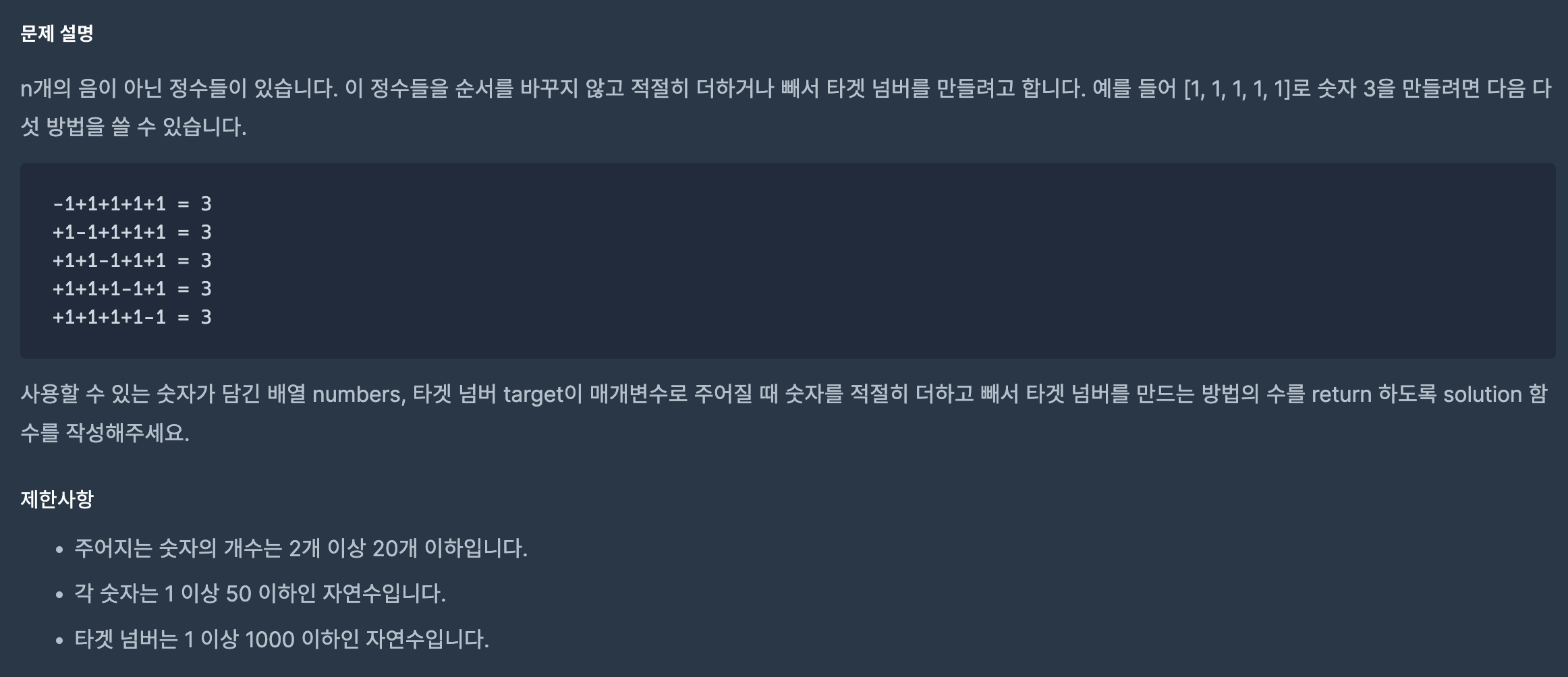
Task: Click the code line '+1+1+1-1+1 = 3'
Action: point(132,289)
